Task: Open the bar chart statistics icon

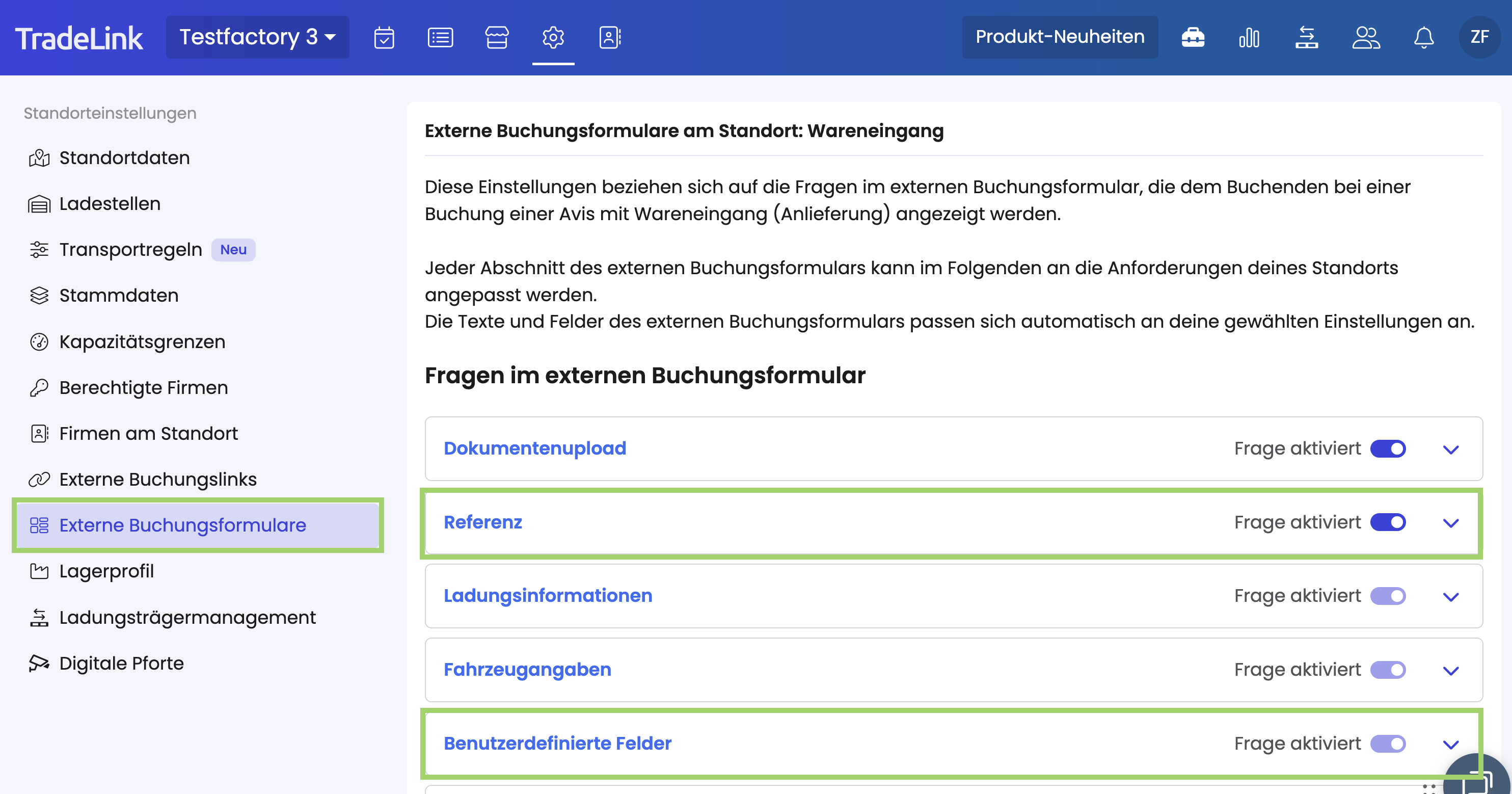Action: (x=1249, y=38)
